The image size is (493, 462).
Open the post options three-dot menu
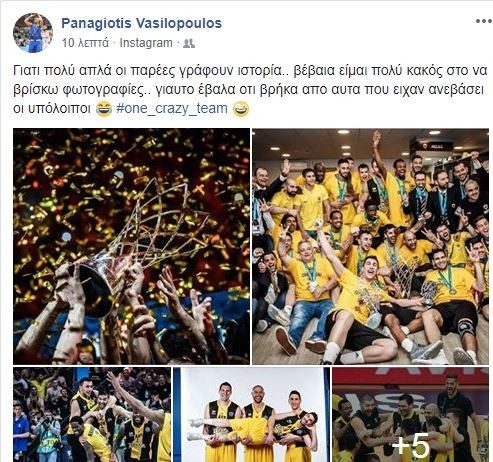(x=483, y=21)
